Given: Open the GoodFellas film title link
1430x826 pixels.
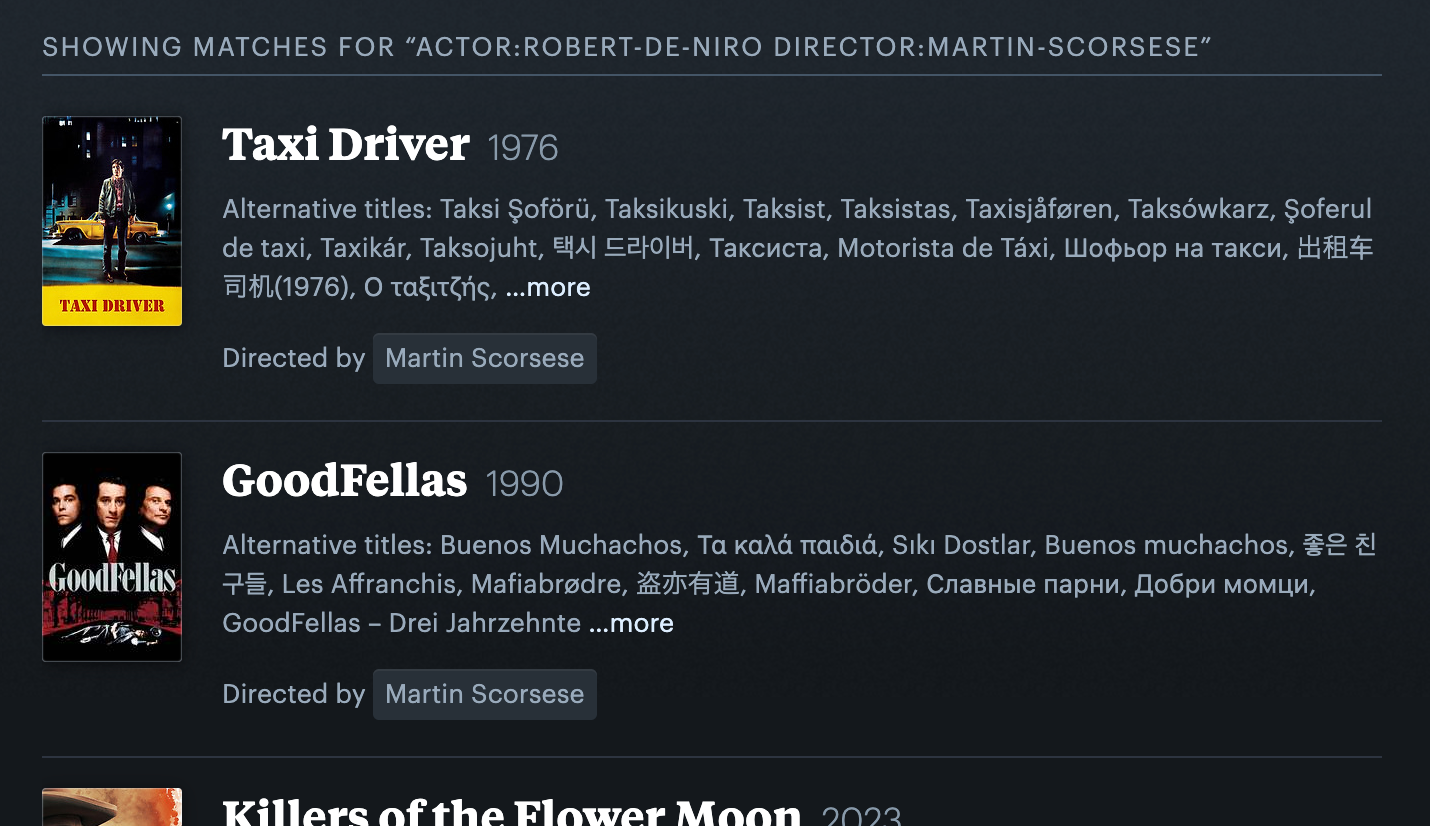Looking at the screenshot, I should coord(344,482).
